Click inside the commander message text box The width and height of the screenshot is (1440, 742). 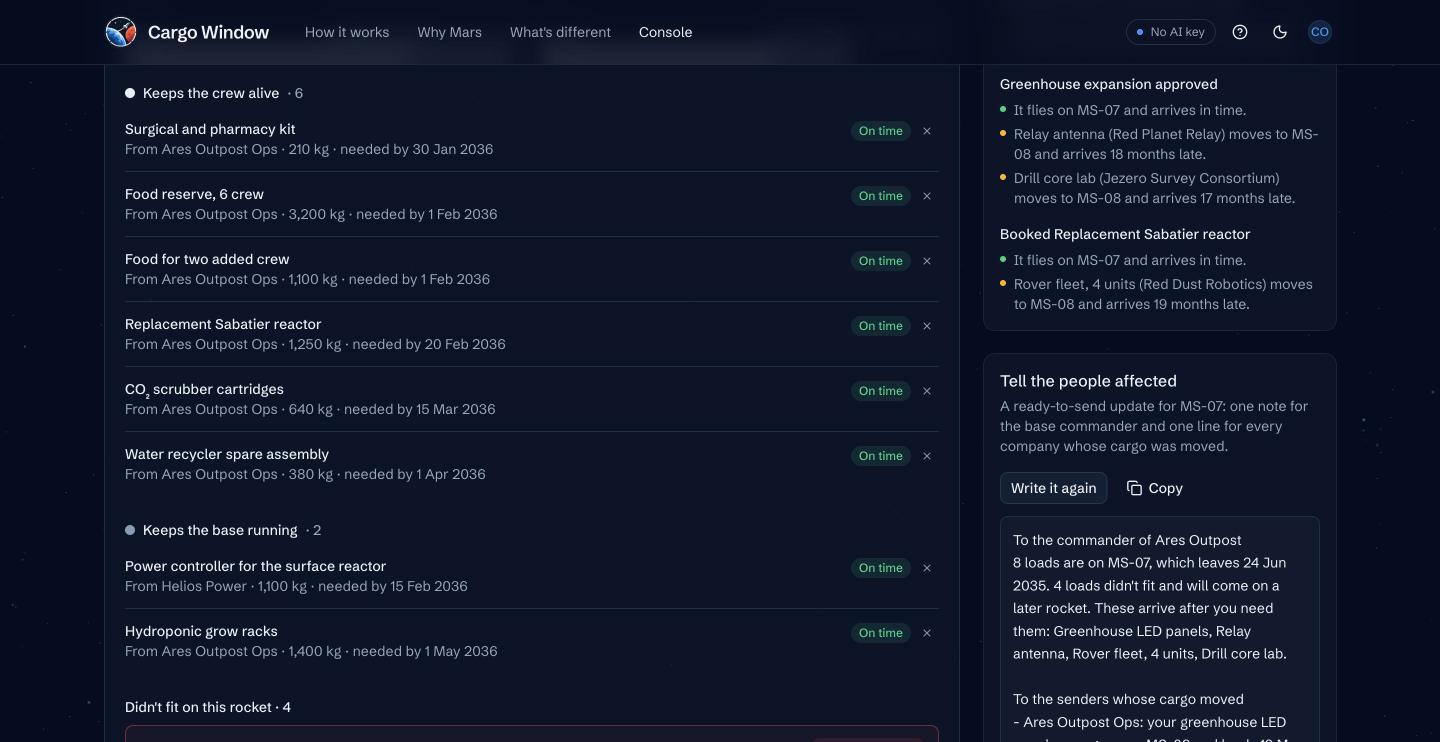pos(1160,630)
